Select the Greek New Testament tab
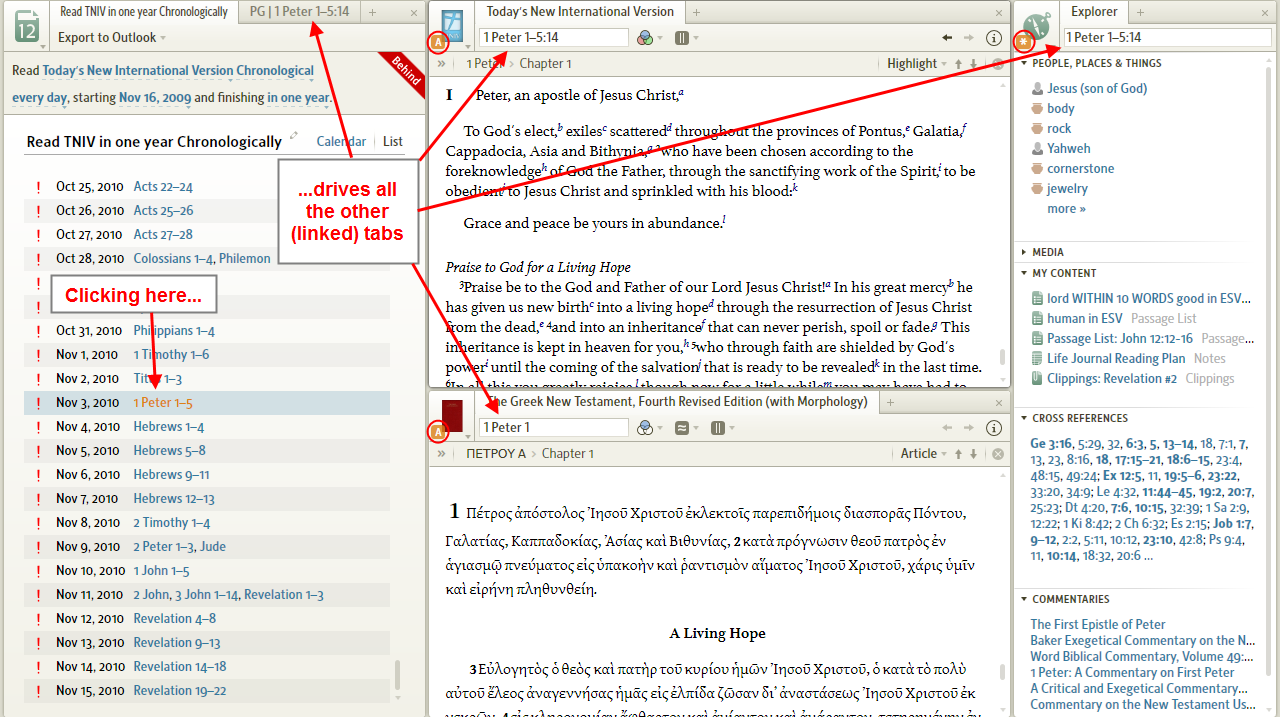 pyautogui.click(x=679, y=402)
